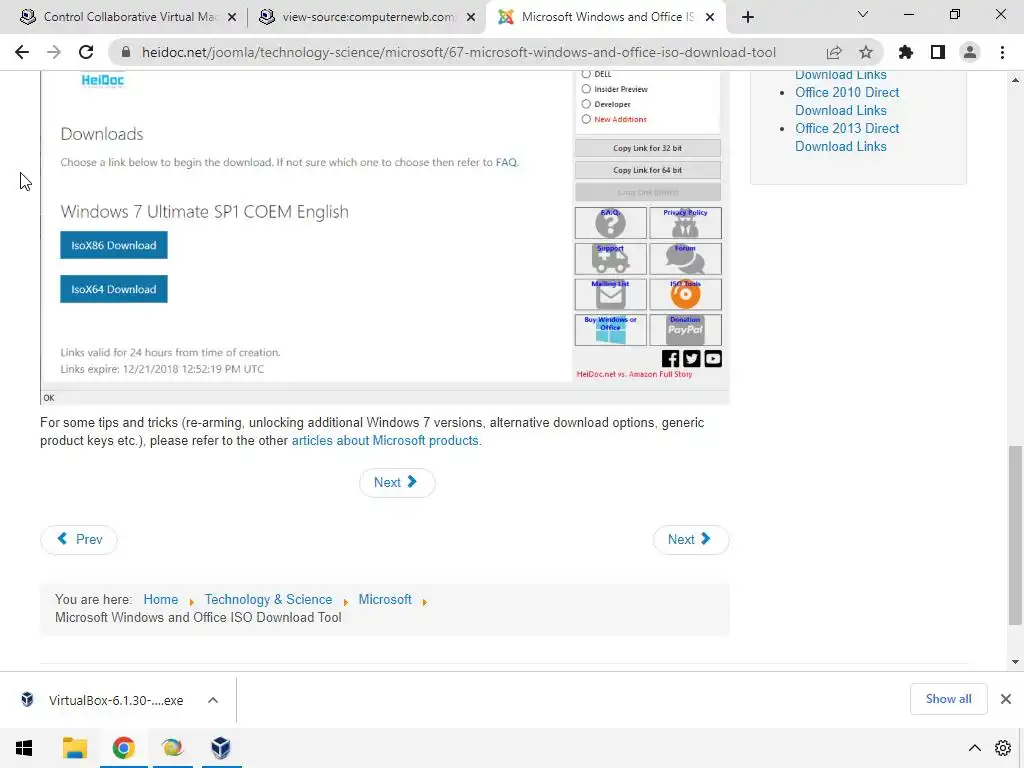Screen dimensions: 1024x768
Task: Click the right-side Next navigation button
Action: pos(690,539)
